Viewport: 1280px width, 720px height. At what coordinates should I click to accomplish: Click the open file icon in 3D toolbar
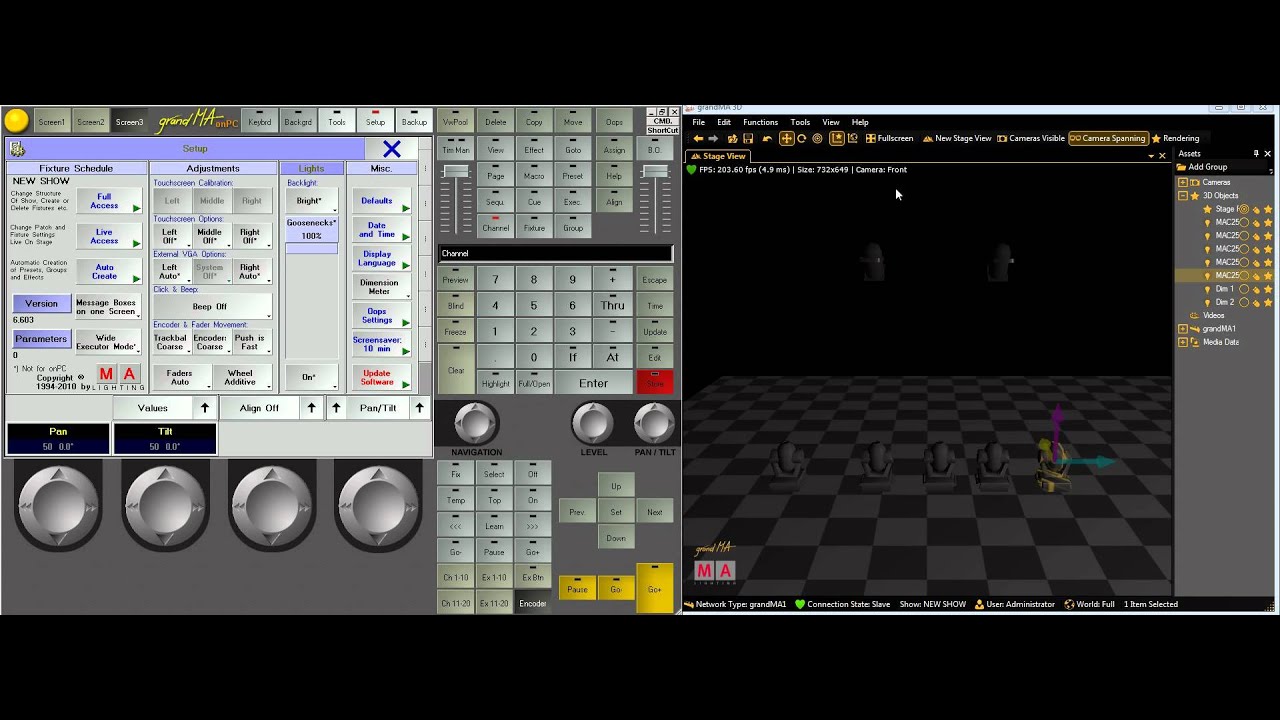(x=733, y=139)
